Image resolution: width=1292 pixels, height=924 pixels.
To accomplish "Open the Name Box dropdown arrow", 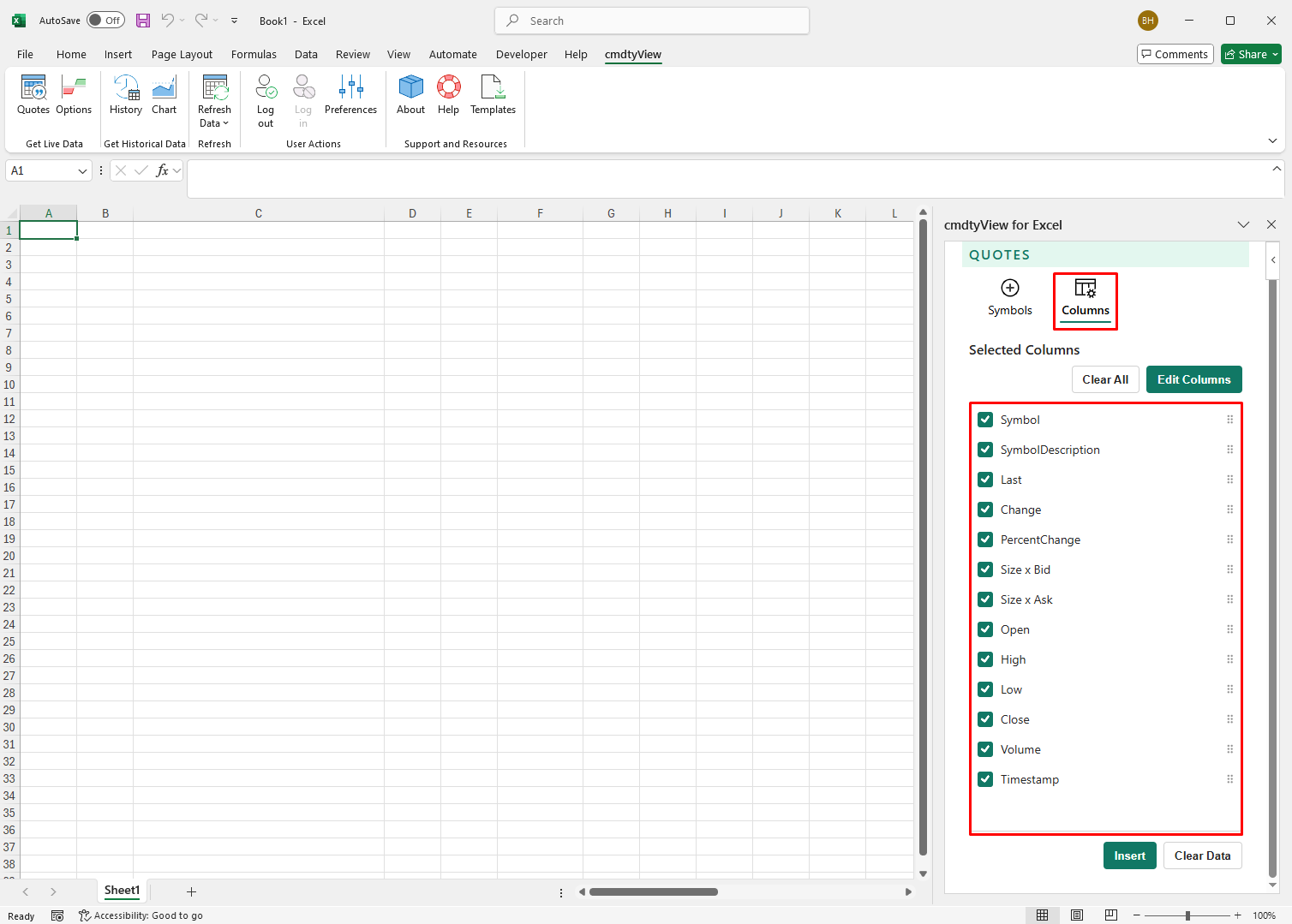I will 82,170.
